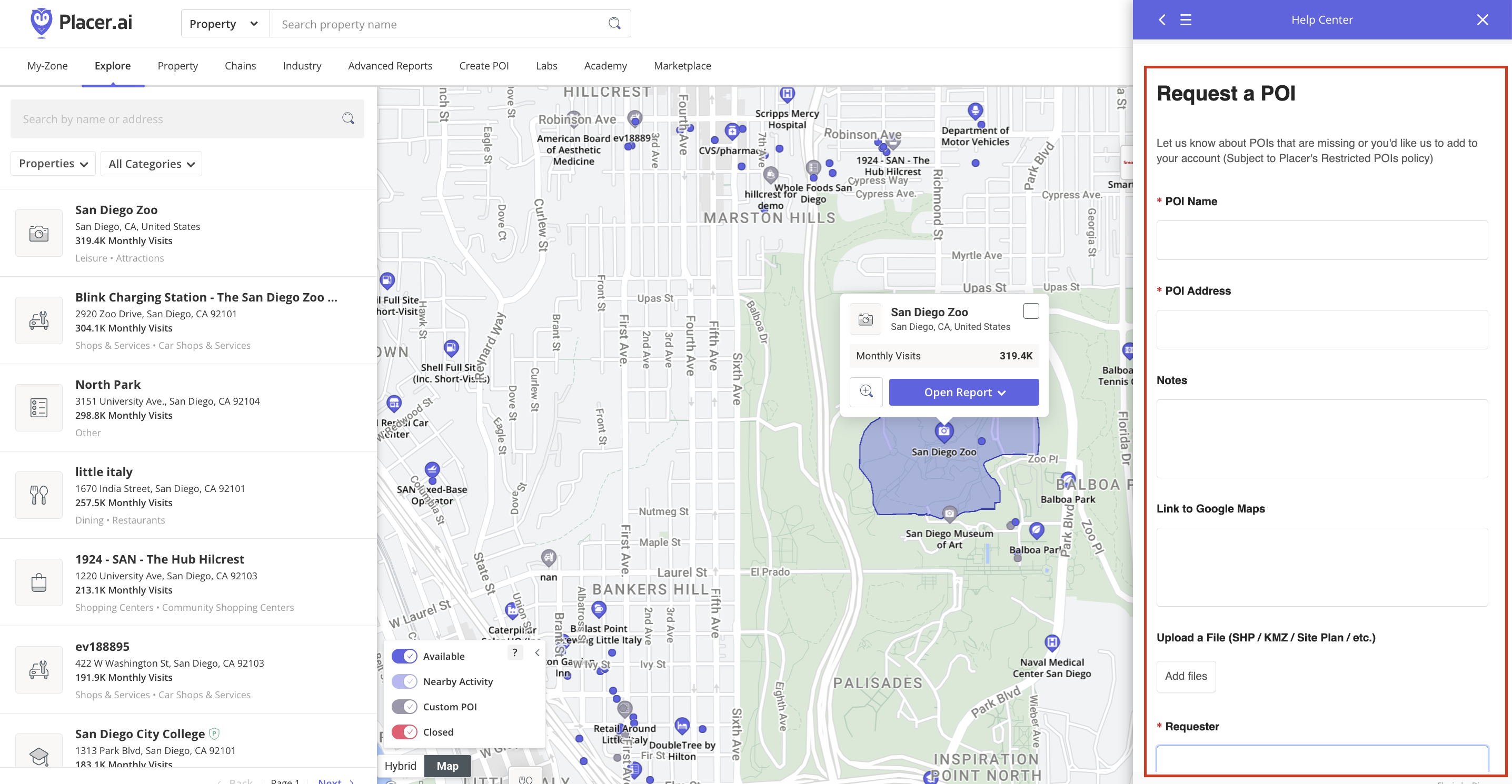Screen dimensions: 1512x784
Task: Click the SAN Fixed-Base Operator marker
Action: (432, 470)
